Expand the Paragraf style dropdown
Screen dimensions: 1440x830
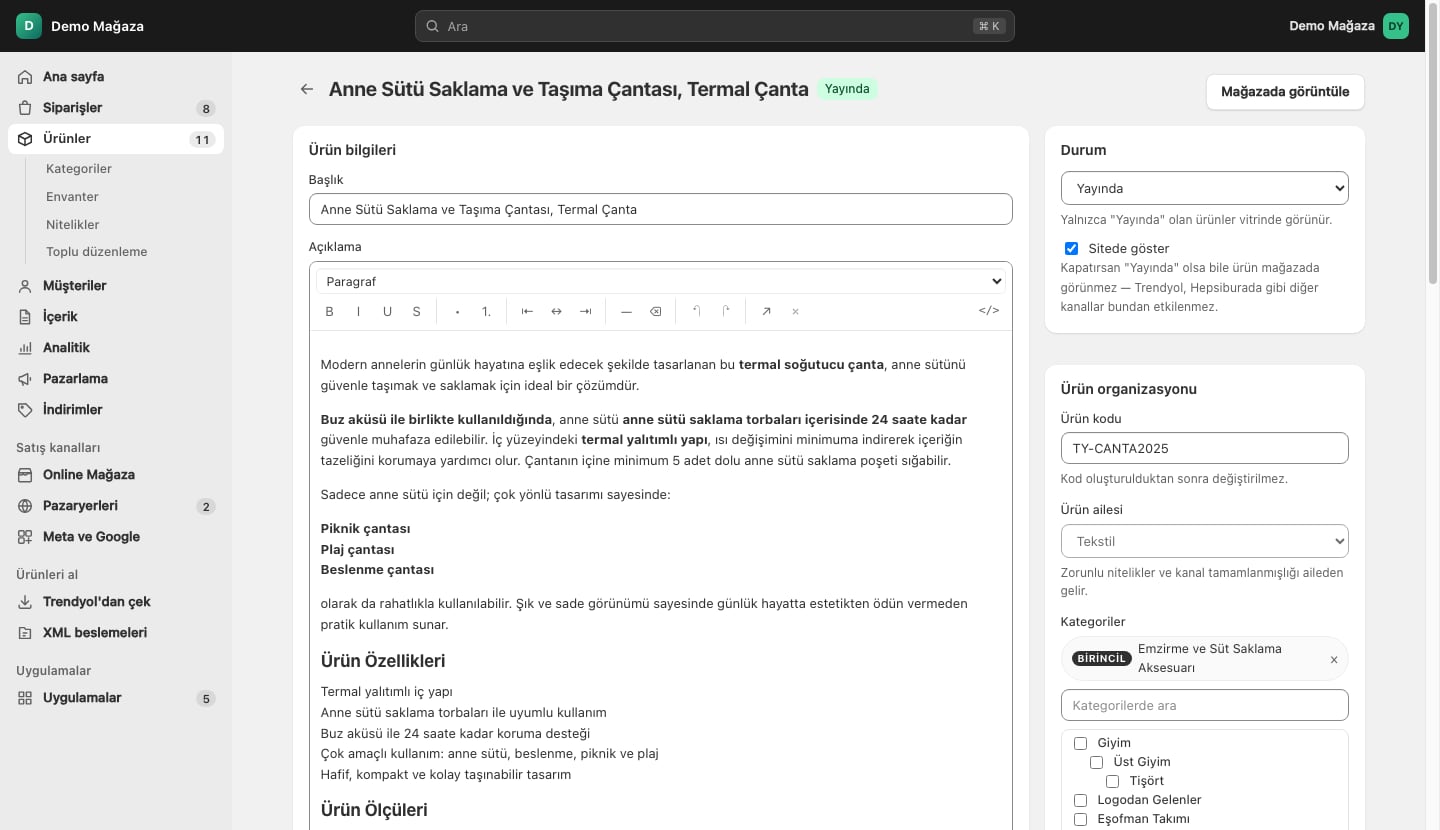[660, 282]
